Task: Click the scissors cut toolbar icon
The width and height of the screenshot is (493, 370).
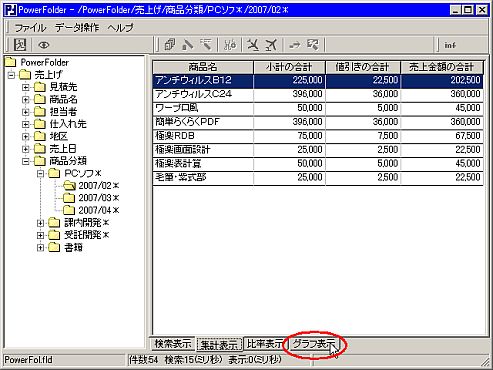Action: (230, 45)
